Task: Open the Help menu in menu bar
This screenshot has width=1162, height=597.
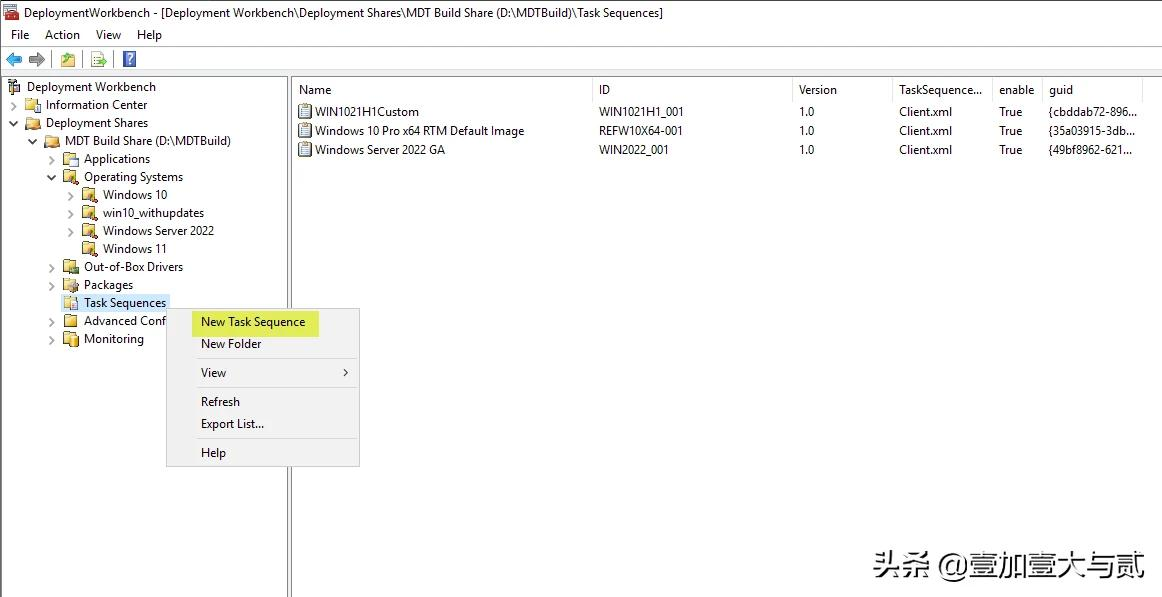Action: (x=149, y=35)
